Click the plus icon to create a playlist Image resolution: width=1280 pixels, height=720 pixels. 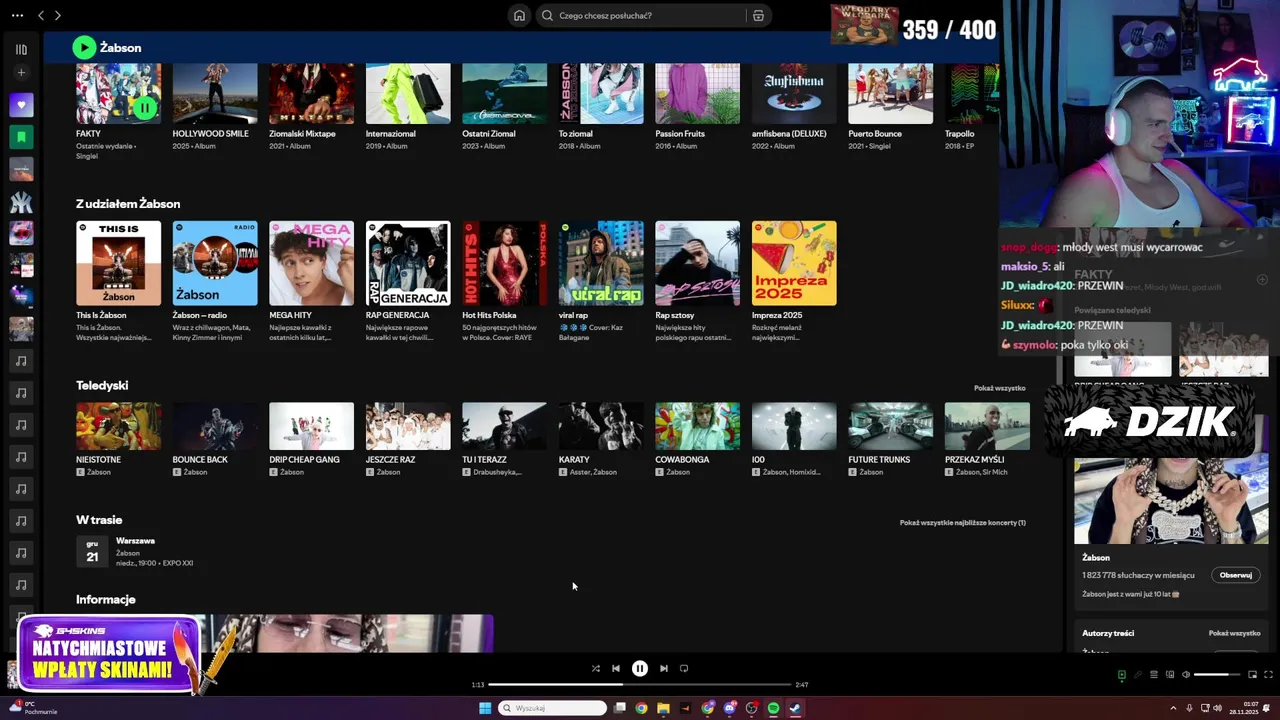[21, 72]
